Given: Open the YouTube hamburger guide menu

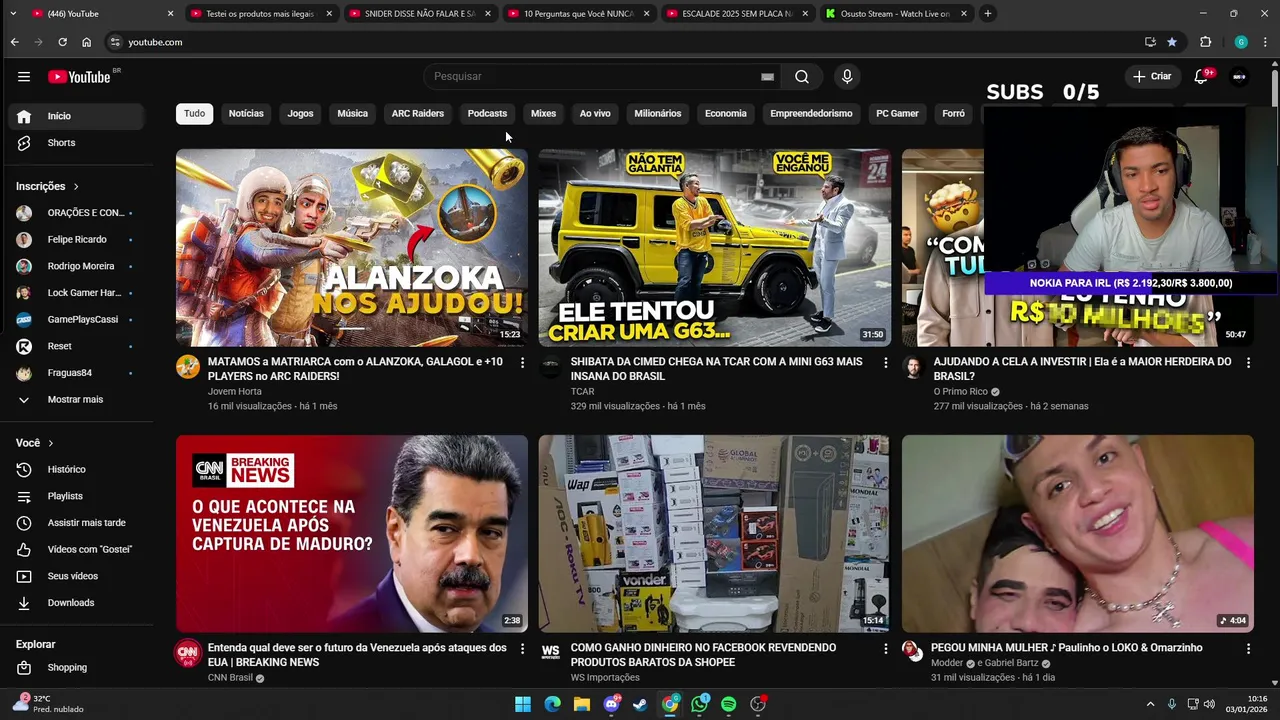Looking at the screenshot, I should [x=24, y=76].
